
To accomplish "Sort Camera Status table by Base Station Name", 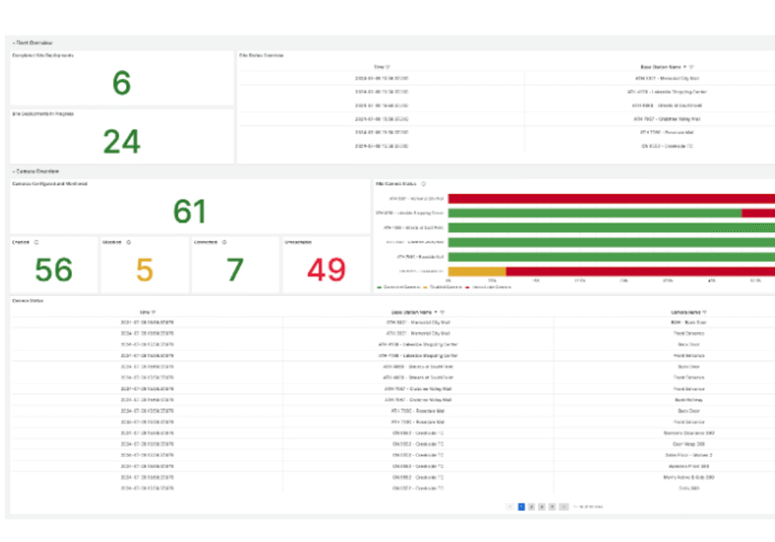I will [x=411, y=312].
